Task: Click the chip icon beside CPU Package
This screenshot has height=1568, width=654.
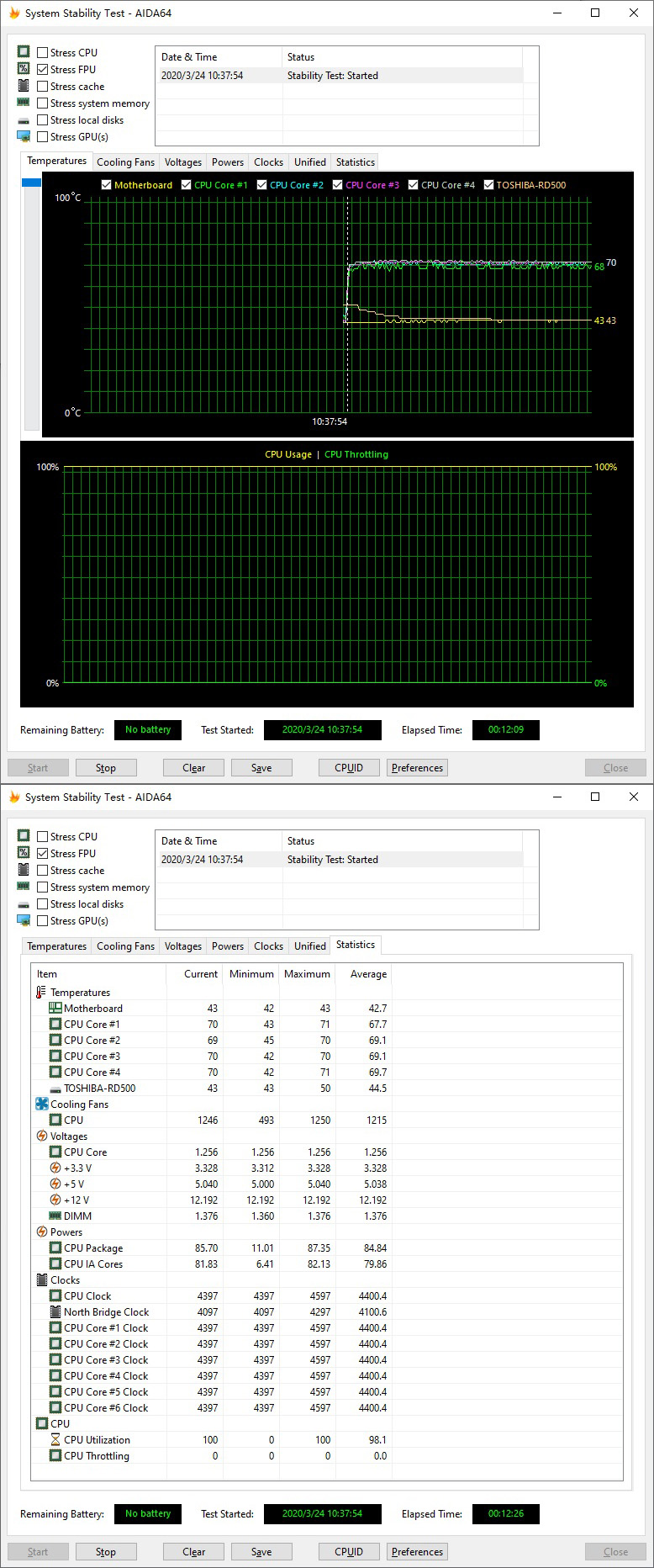Action: click(55, 1248)
